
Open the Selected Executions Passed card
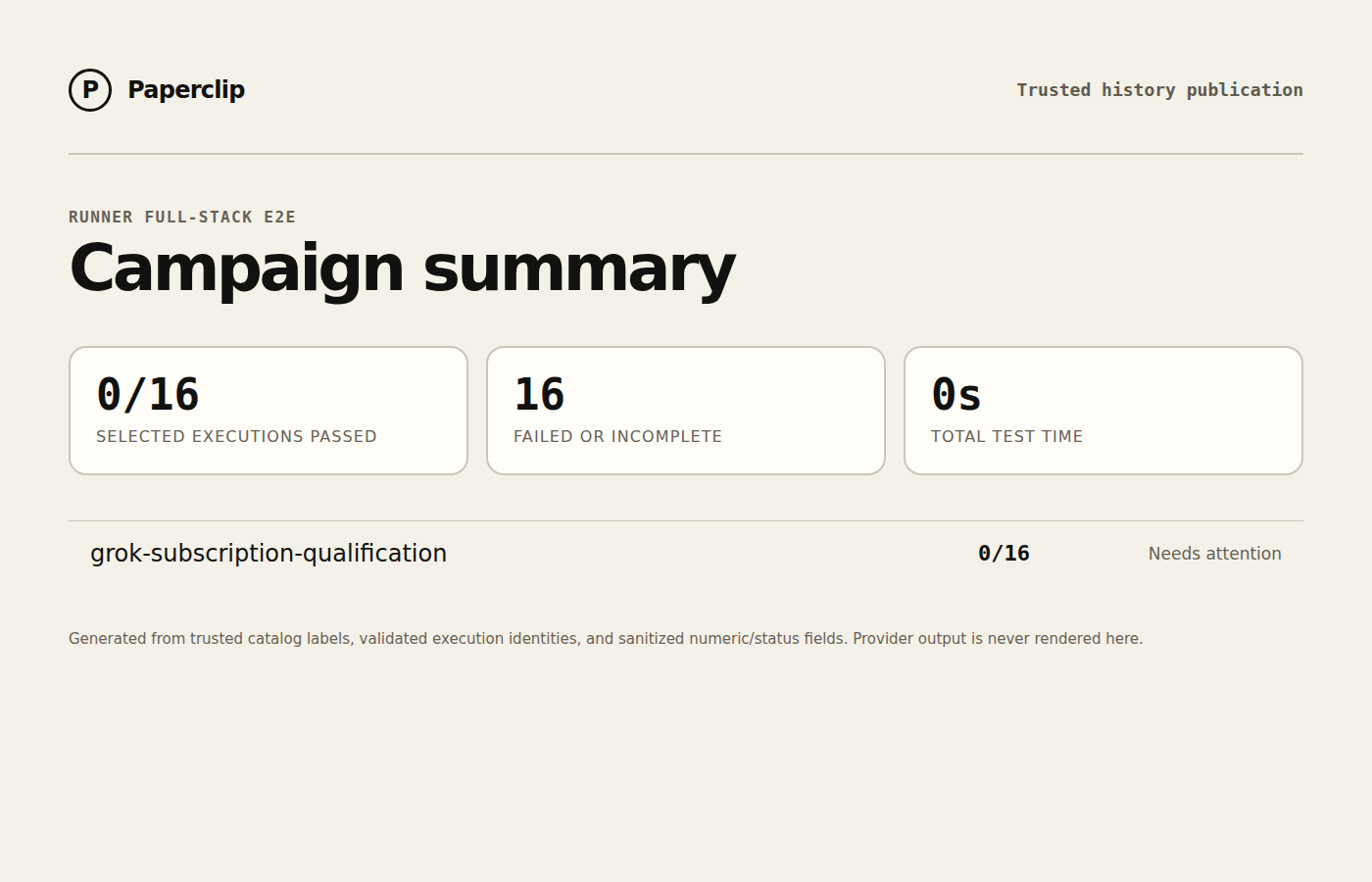pos(269,411)
